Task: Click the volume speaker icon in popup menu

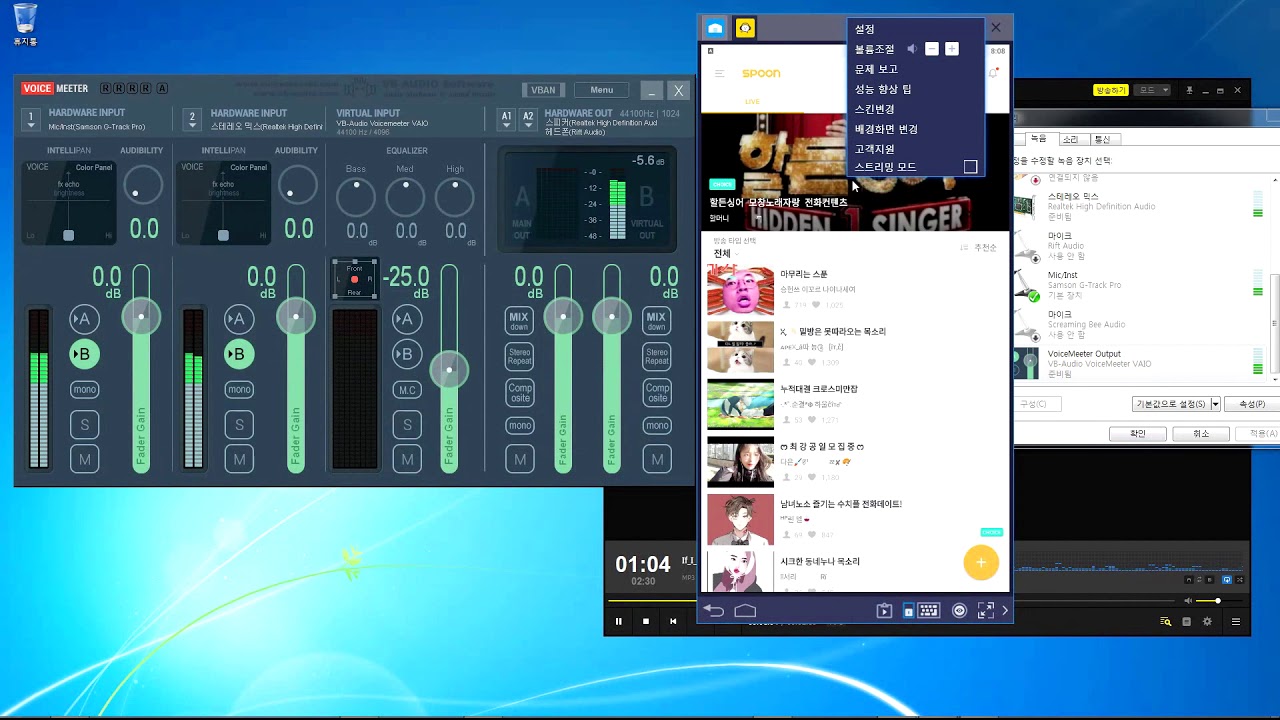Action: coord(911,49)
